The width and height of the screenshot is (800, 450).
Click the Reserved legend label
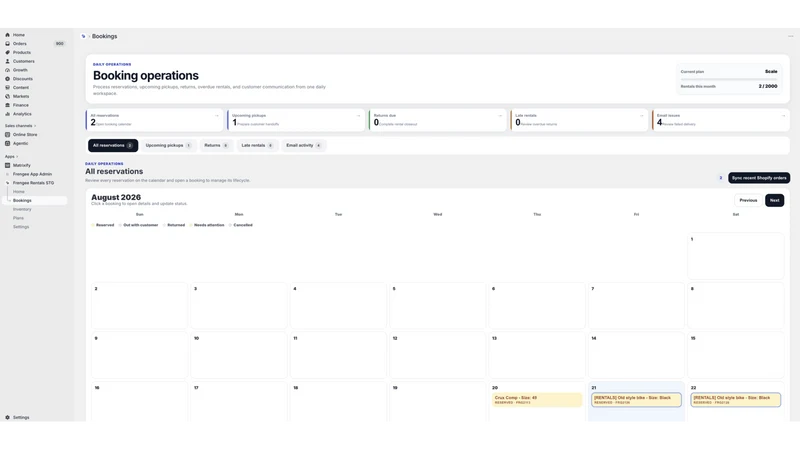(x=105, y=225)
